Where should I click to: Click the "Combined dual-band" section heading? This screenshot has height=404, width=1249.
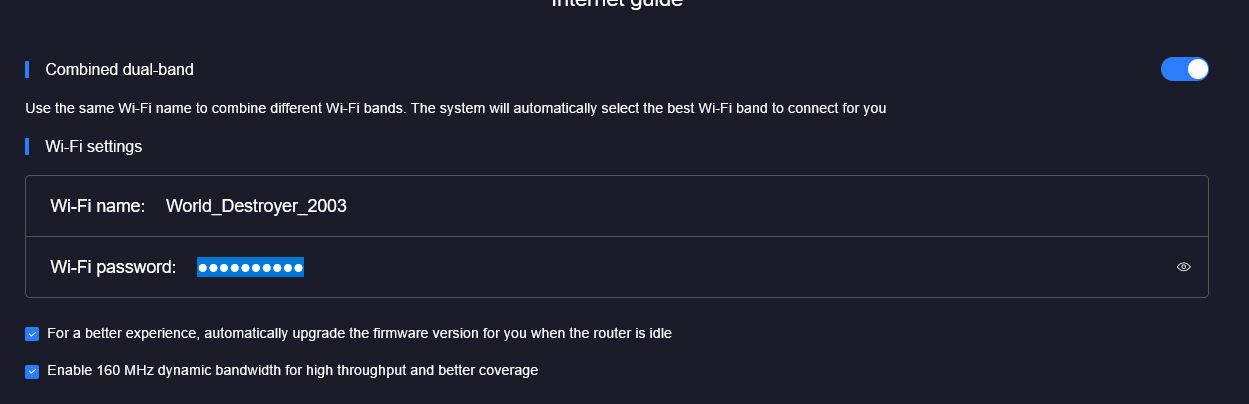pyautogui.click(x=119, y=69)
